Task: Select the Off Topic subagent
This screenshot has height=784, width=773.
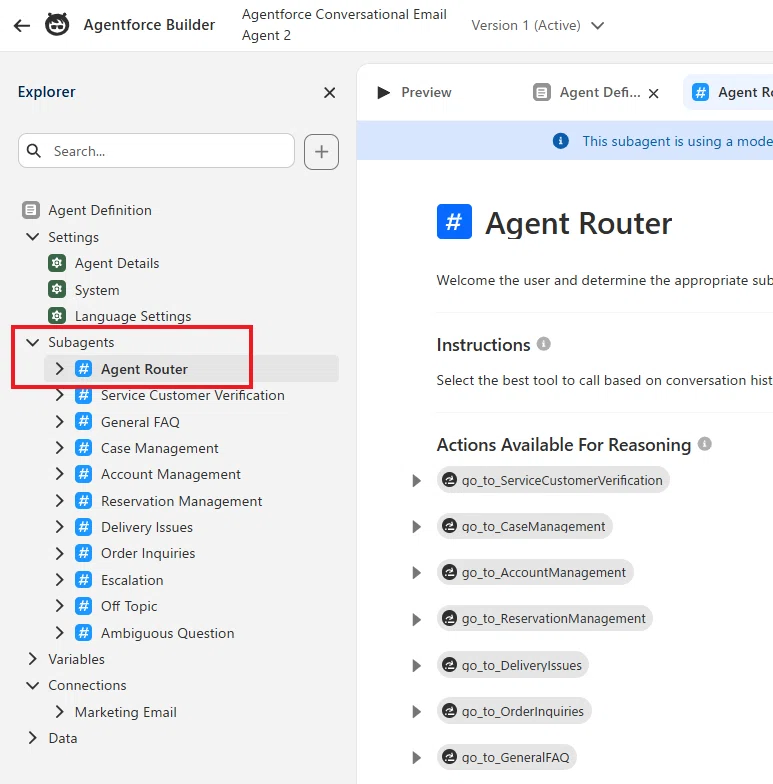Action: click(x=129, y=606)
